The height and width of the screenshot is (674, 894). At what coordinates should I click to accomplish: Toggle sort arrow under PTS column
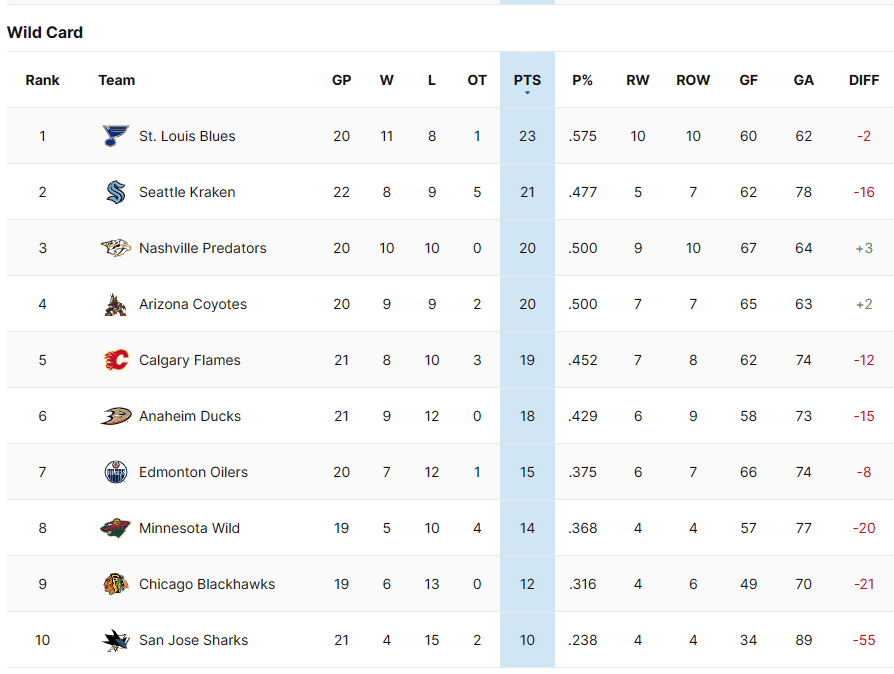click(527, 93)
